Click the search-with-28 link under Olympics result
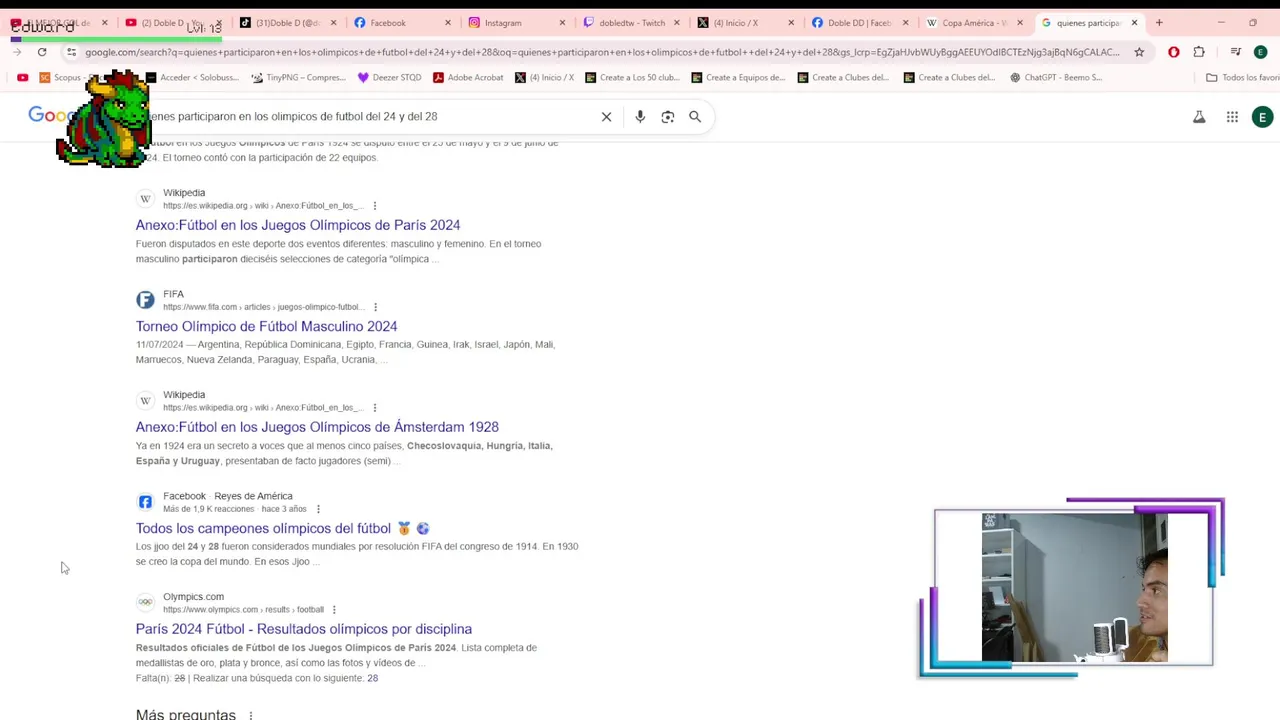The width and height of the screenshot is (1280, 720). (372, 678)
